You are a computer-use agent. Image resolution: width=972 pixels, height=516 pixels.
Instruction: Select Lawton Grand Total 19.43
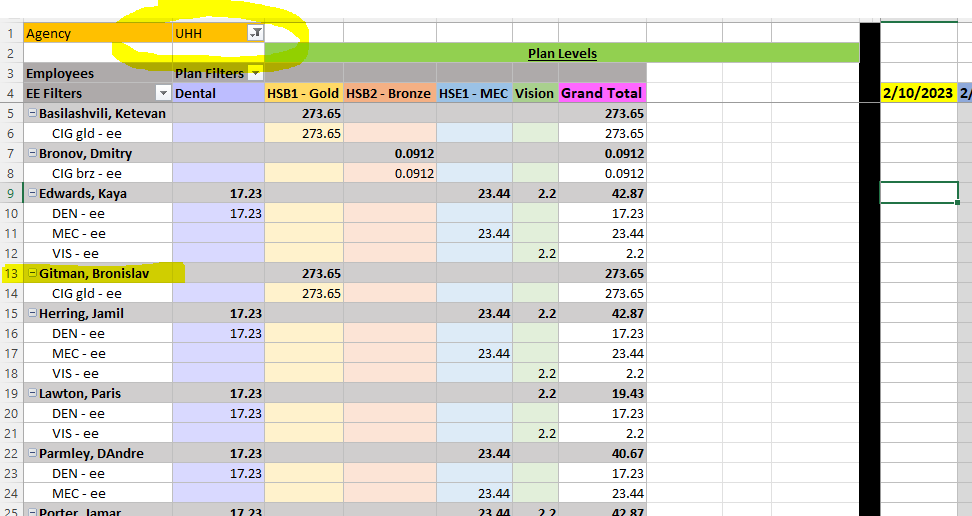pos(603,393)
